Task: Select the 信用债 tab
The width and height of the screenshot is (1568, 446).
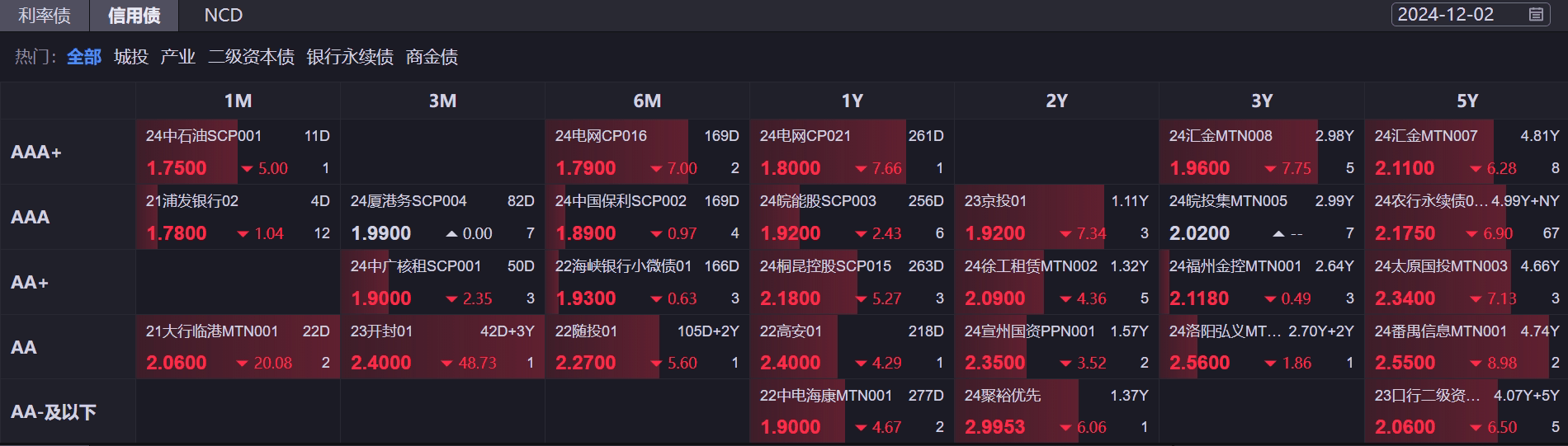Action: 134,16
